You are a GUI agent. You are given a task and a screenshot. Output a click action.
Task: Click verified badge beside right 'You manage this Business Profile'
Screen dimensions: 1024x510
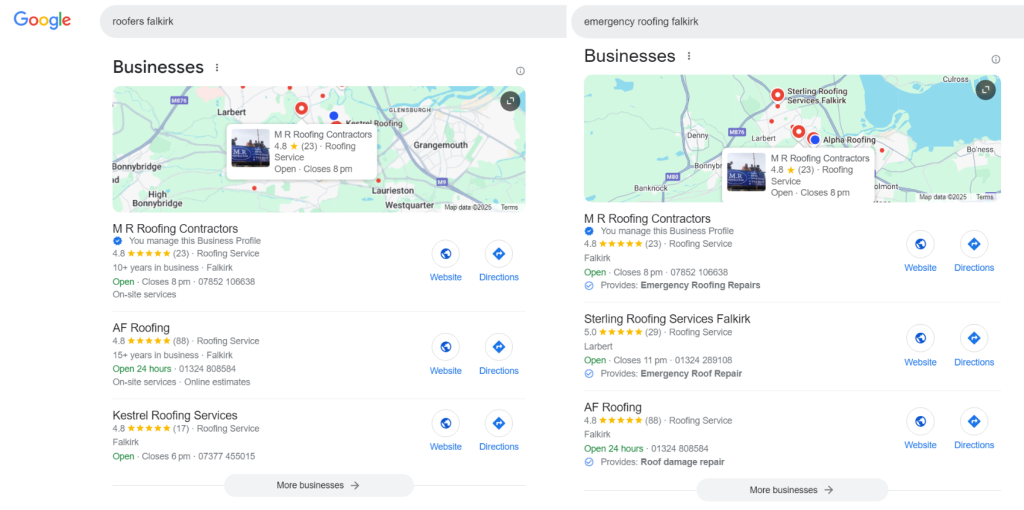click(x=588, y=231)
